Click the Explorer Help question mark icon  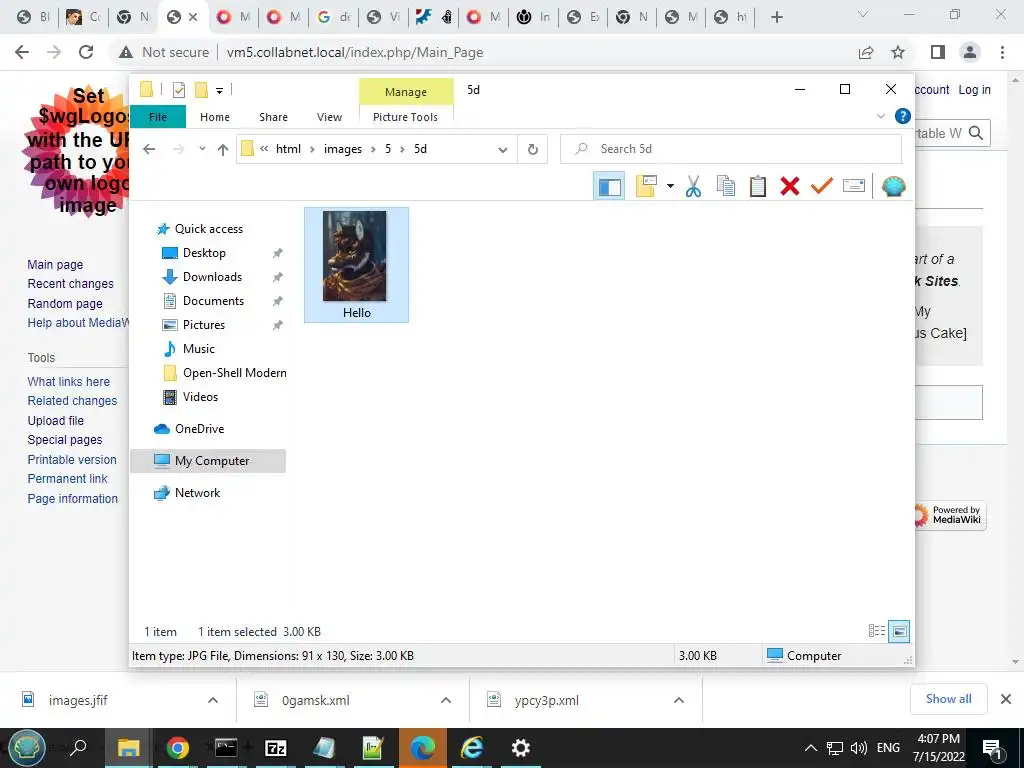pyautogui.click(x=903, y=116)
